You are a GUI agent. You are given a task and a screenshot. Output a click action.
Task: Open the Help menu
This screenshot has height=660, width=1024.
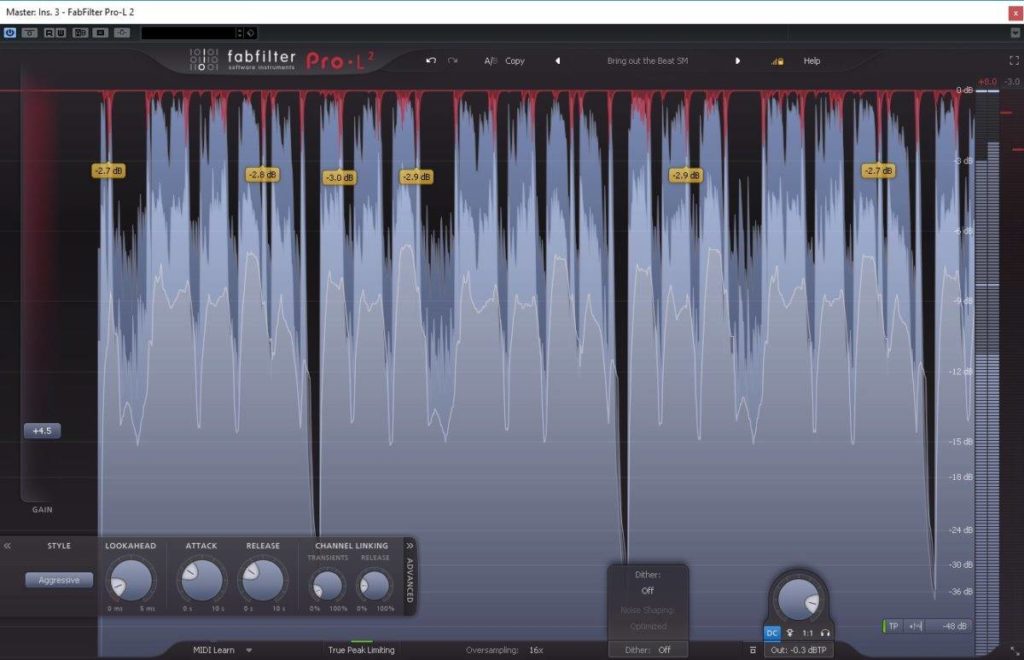tap(811, 61)
